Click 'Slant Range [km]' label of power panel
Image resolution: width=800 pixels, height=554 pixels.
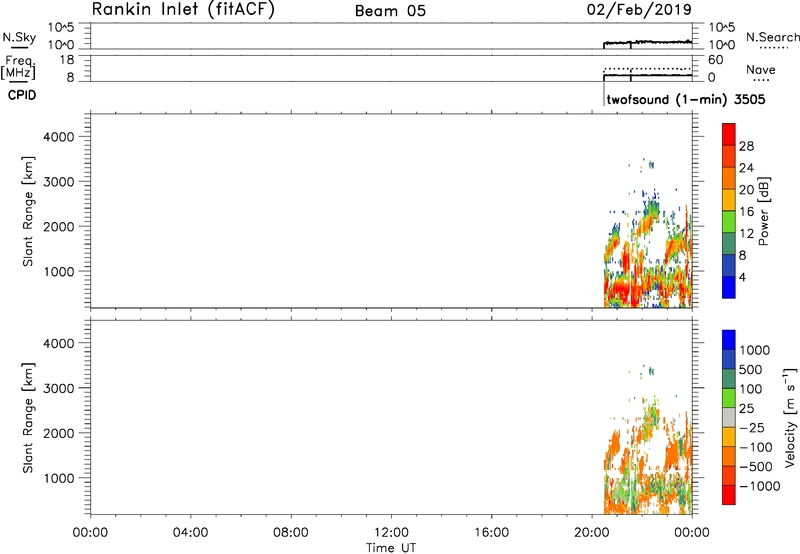[x=29, y=211]
